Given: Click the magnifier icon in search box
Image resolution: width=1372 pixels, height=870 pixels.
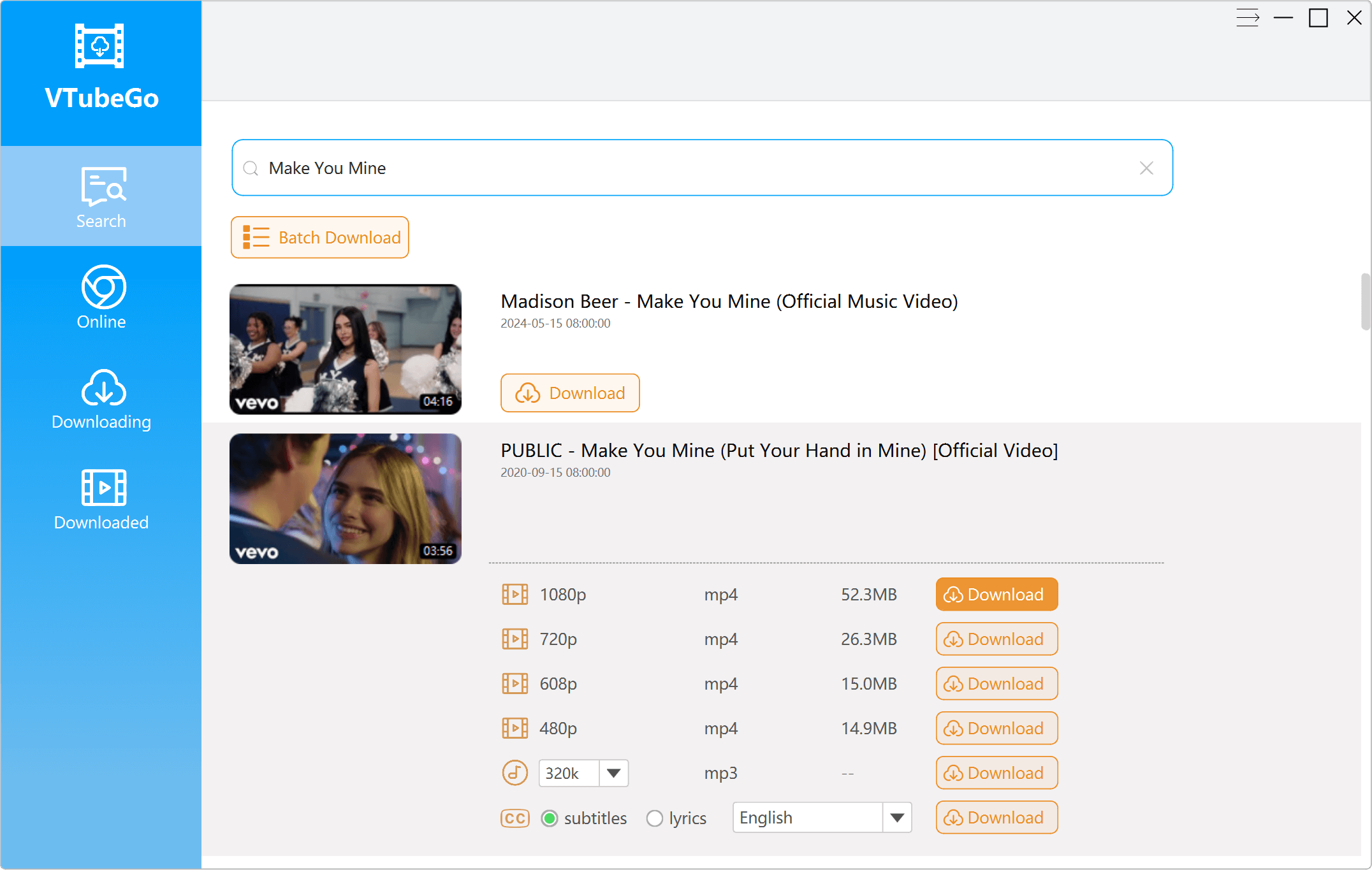Looking at the screenshot, I should [251, 168].
